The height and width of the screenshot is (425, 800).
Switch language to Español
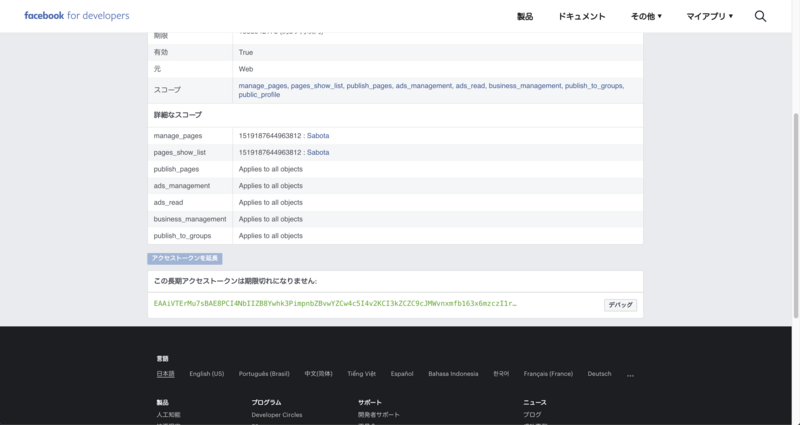[402, 374]
